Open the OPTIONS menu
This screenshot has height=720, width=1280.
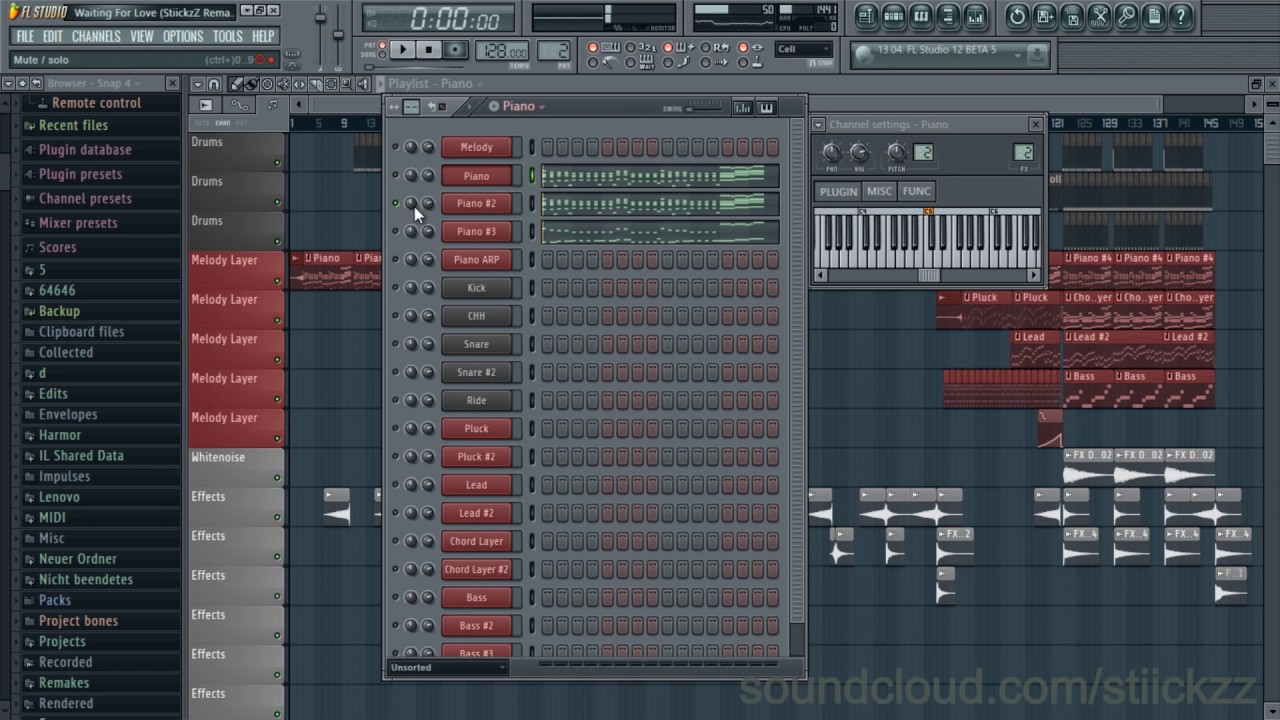point(183,36)
